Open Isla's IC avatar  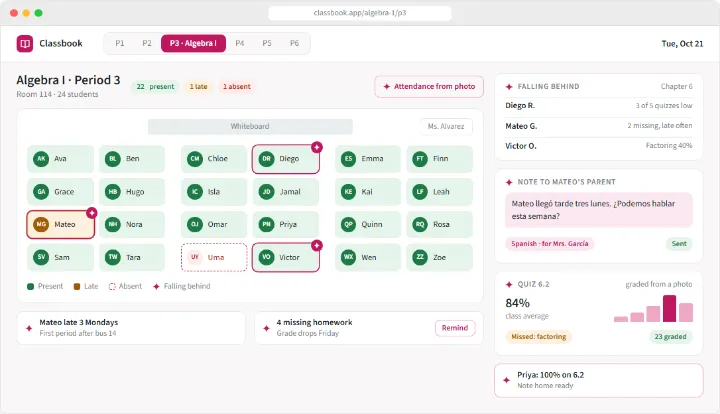click(195, 192)
